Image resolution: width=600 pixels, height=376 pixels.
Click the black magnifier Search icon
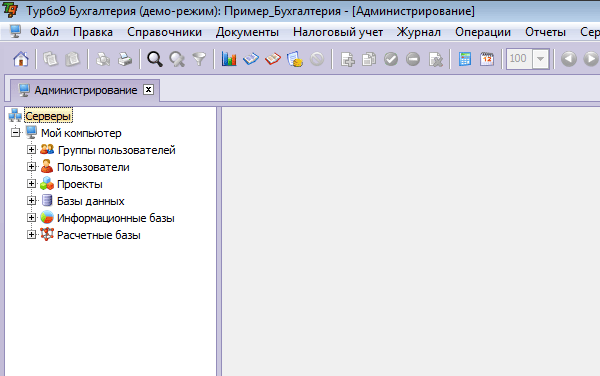(x=155, y=59)
